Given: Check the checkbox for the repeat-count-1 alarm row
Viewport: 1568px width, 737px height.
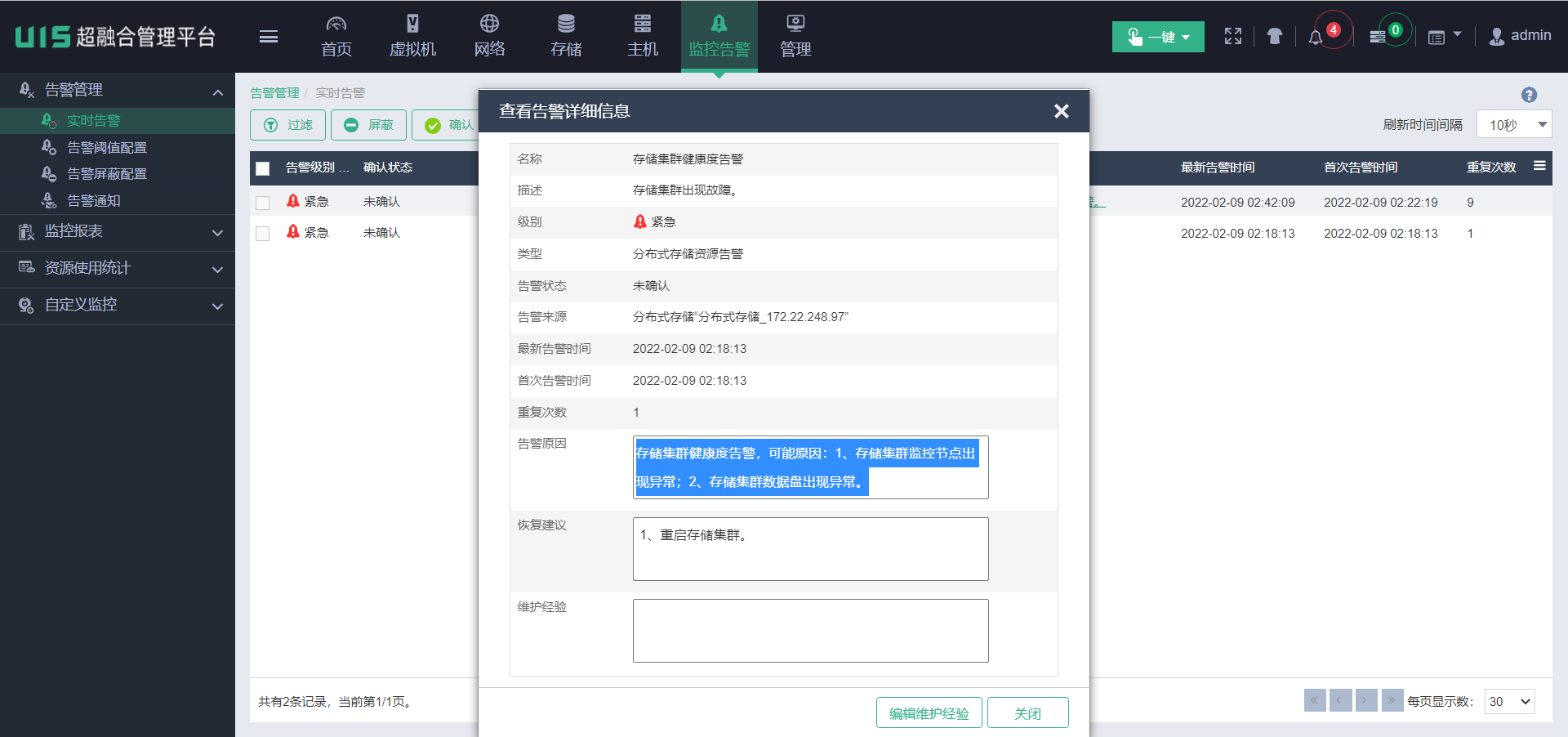Looking at the screenshot, I should 262,234.
